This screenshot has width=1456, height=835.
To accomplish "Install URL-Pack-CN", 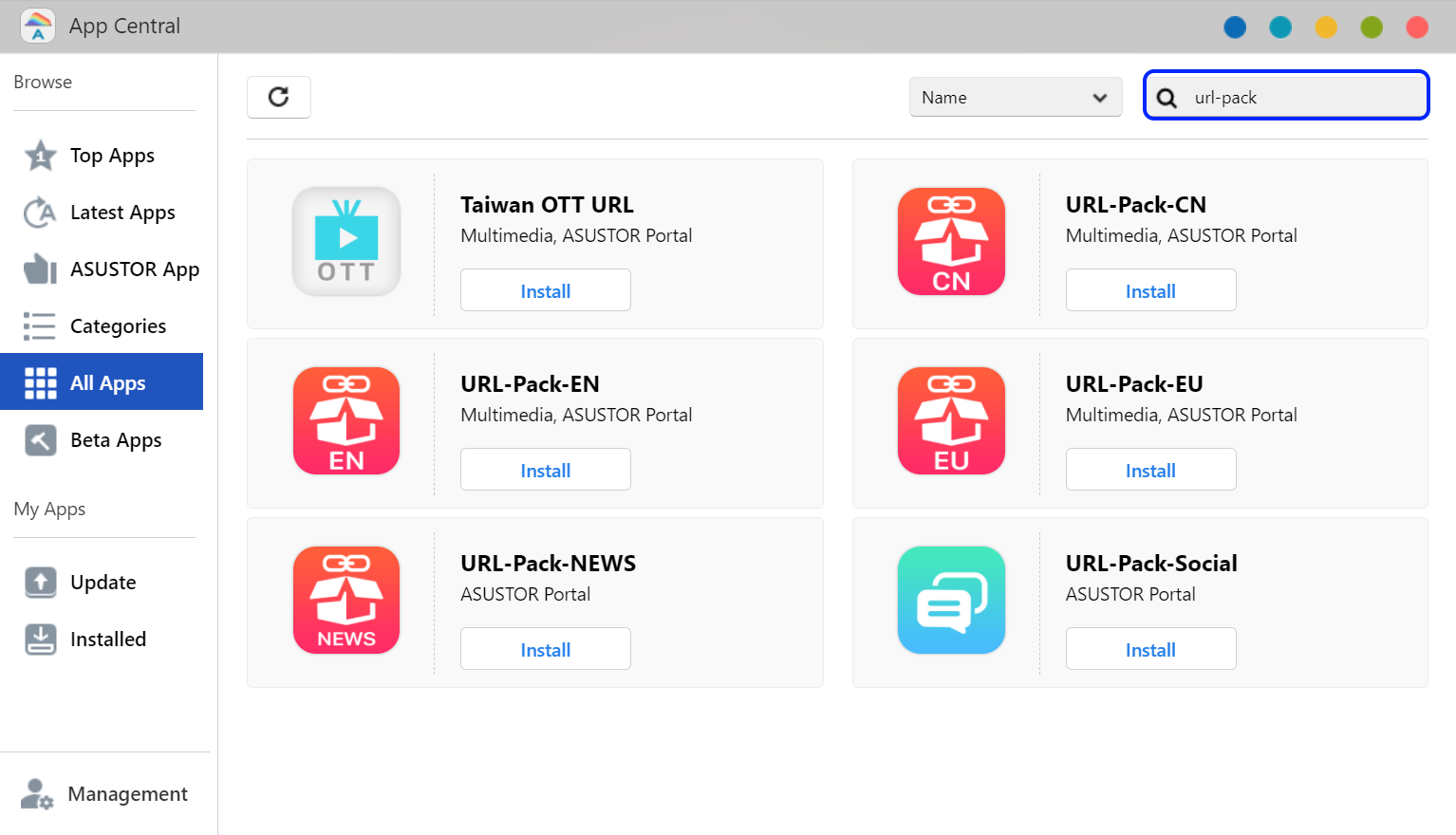I will 1150,290.
